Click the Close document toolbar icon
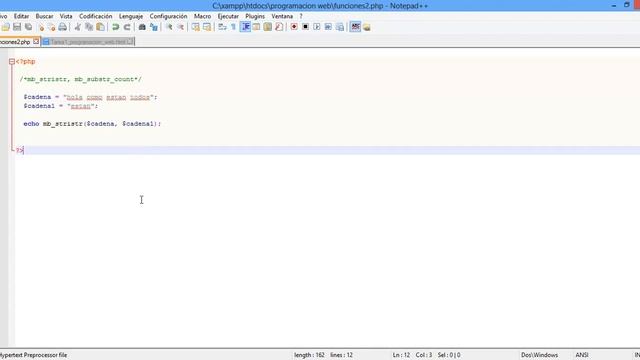Viewport: 640px width, 360px height. (41, 27)
